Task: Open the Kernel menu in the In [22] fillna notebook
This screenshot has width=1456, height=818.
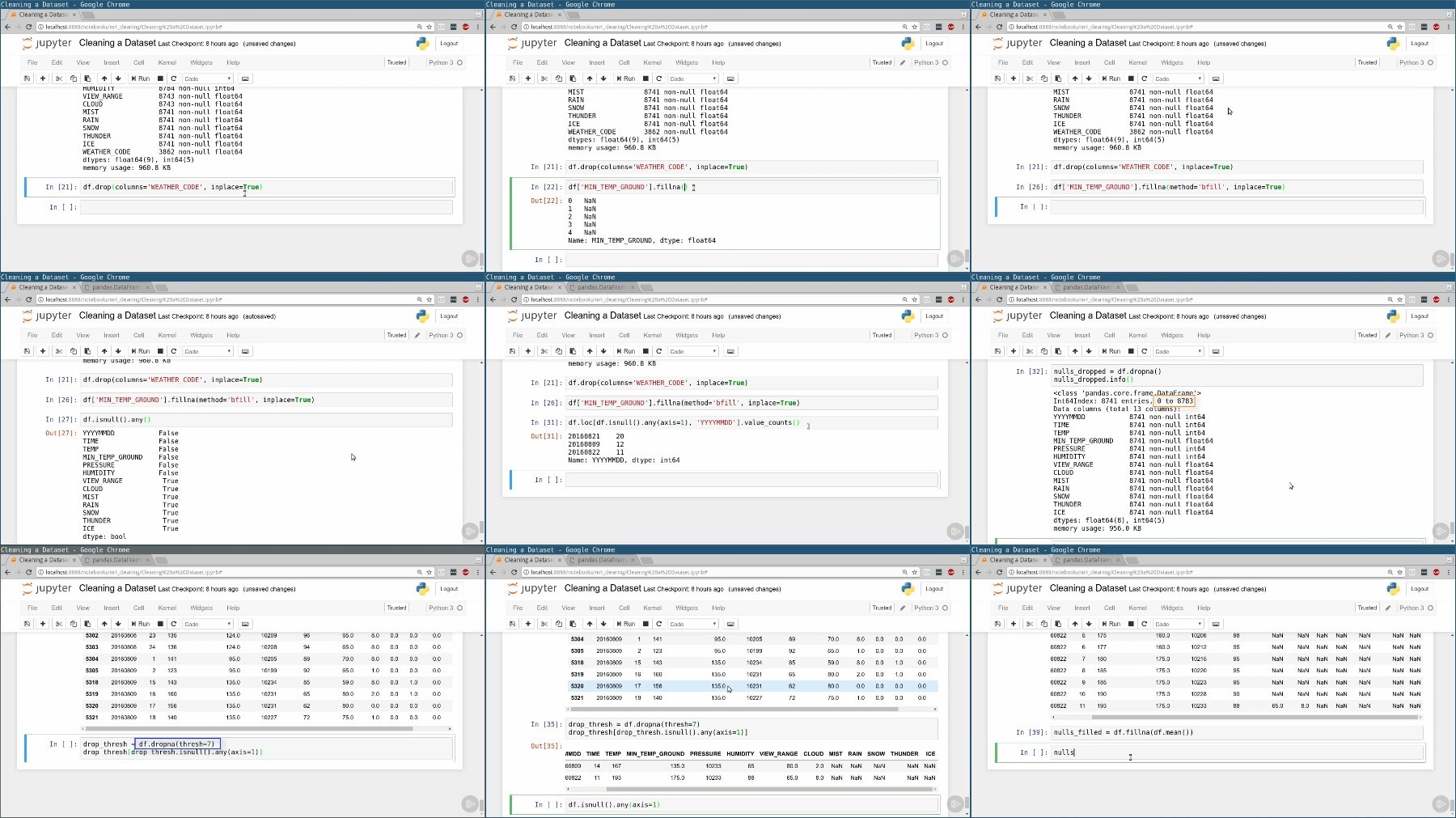Action: 653,62
